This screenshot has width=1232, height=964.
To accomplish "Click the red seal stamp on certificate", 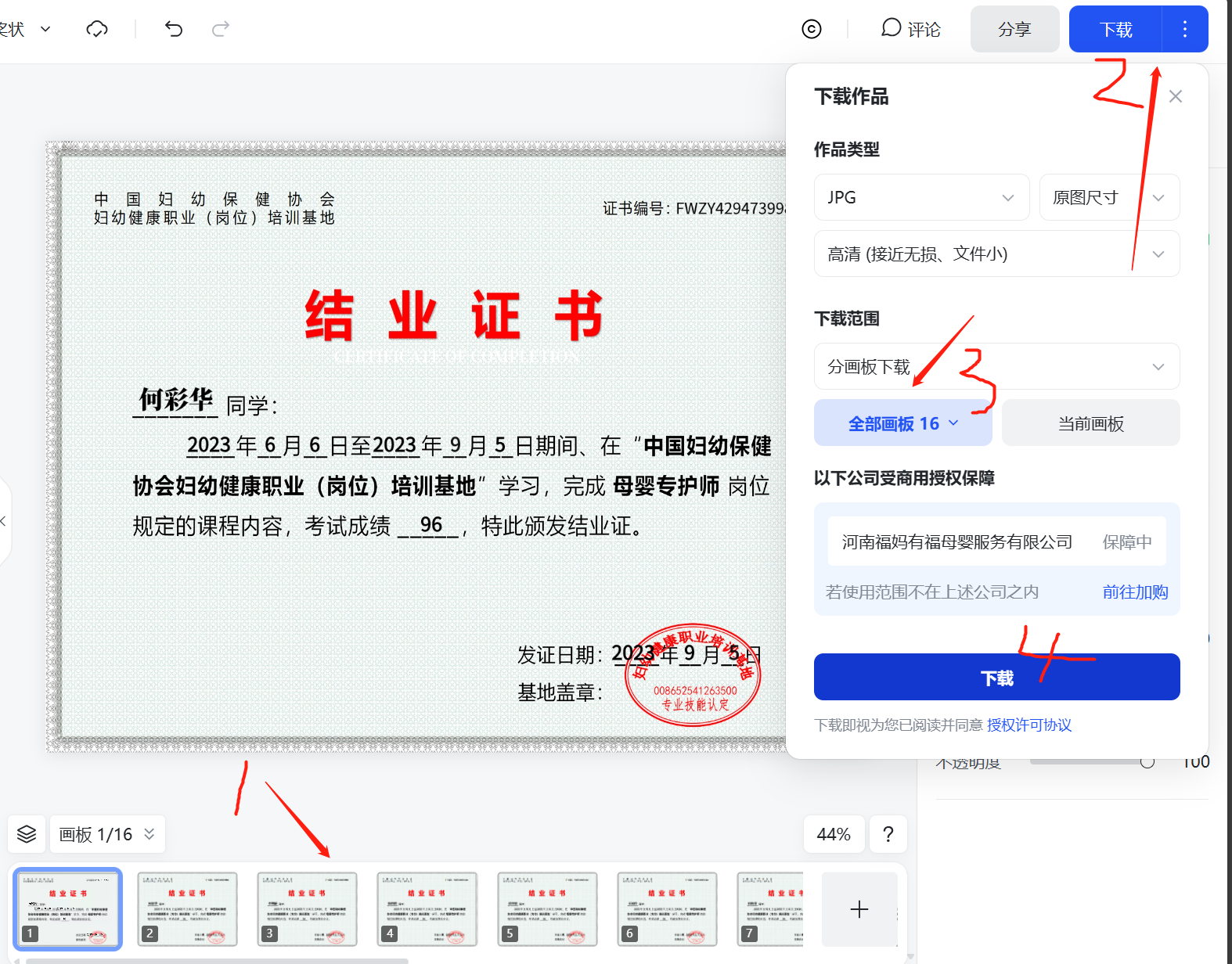I will point(693,674).
